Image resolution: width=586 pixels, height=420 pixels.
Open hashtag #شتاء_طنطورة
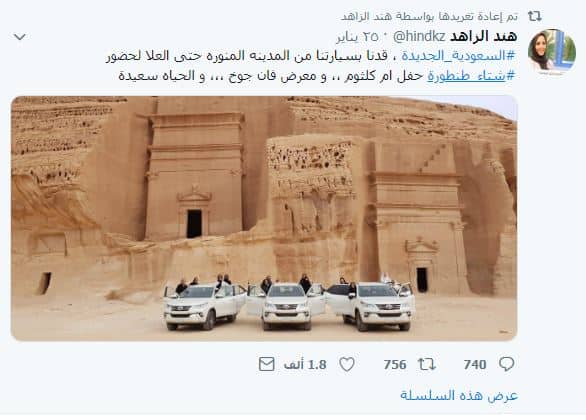(471, 76)
